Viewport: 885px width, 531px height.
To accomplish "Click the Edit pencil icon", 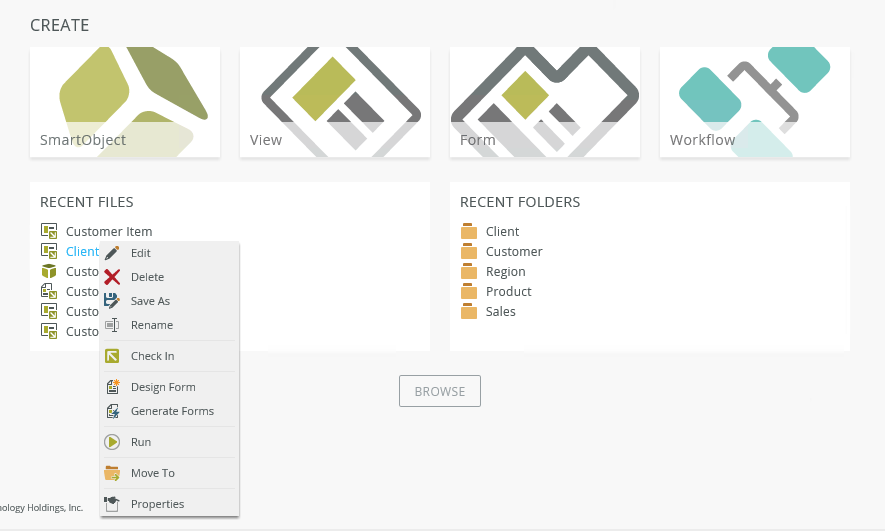I will click(112, 253).
